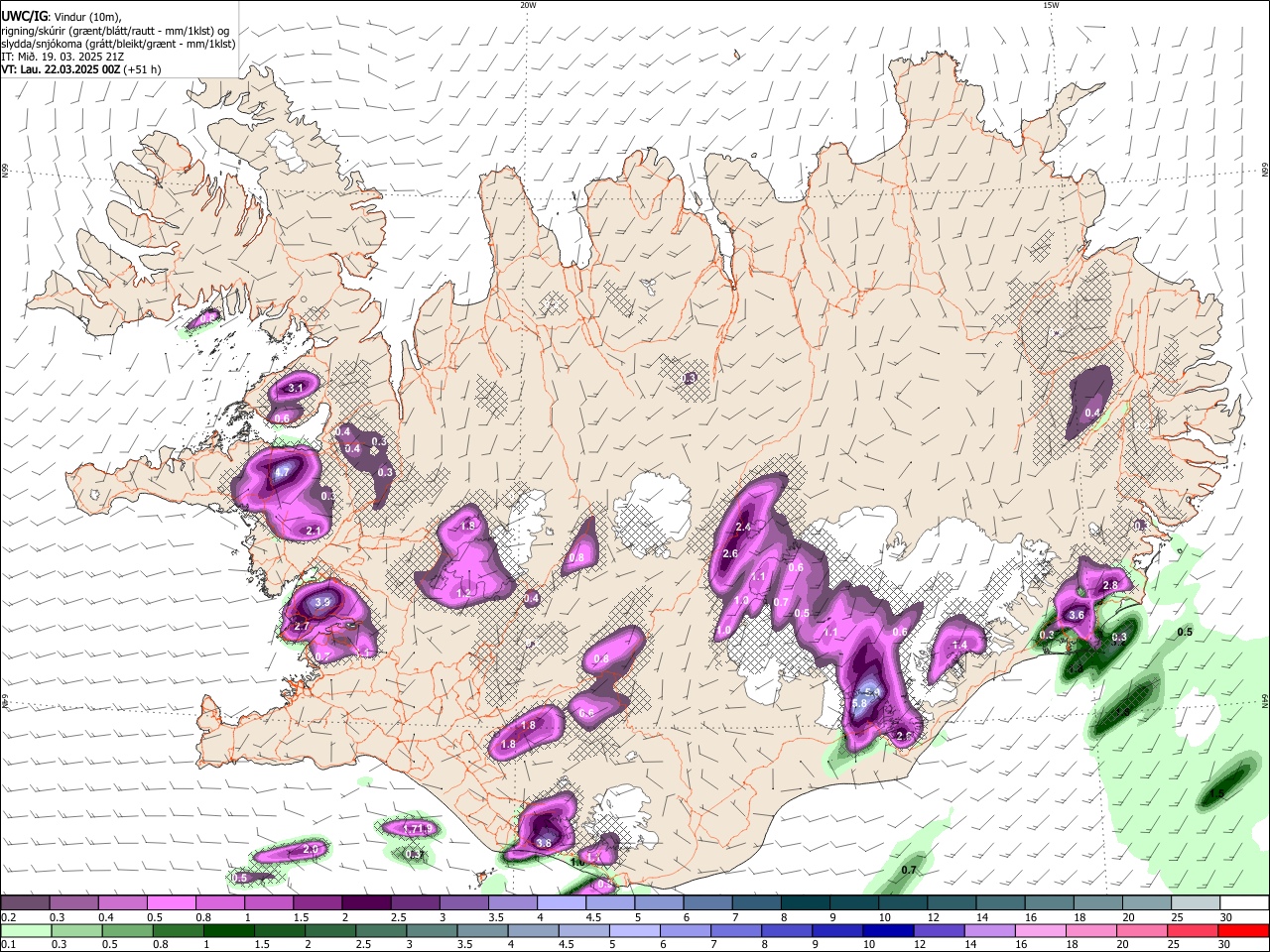Click the 5.8 peak precipitation value

(x=860, y=704)
